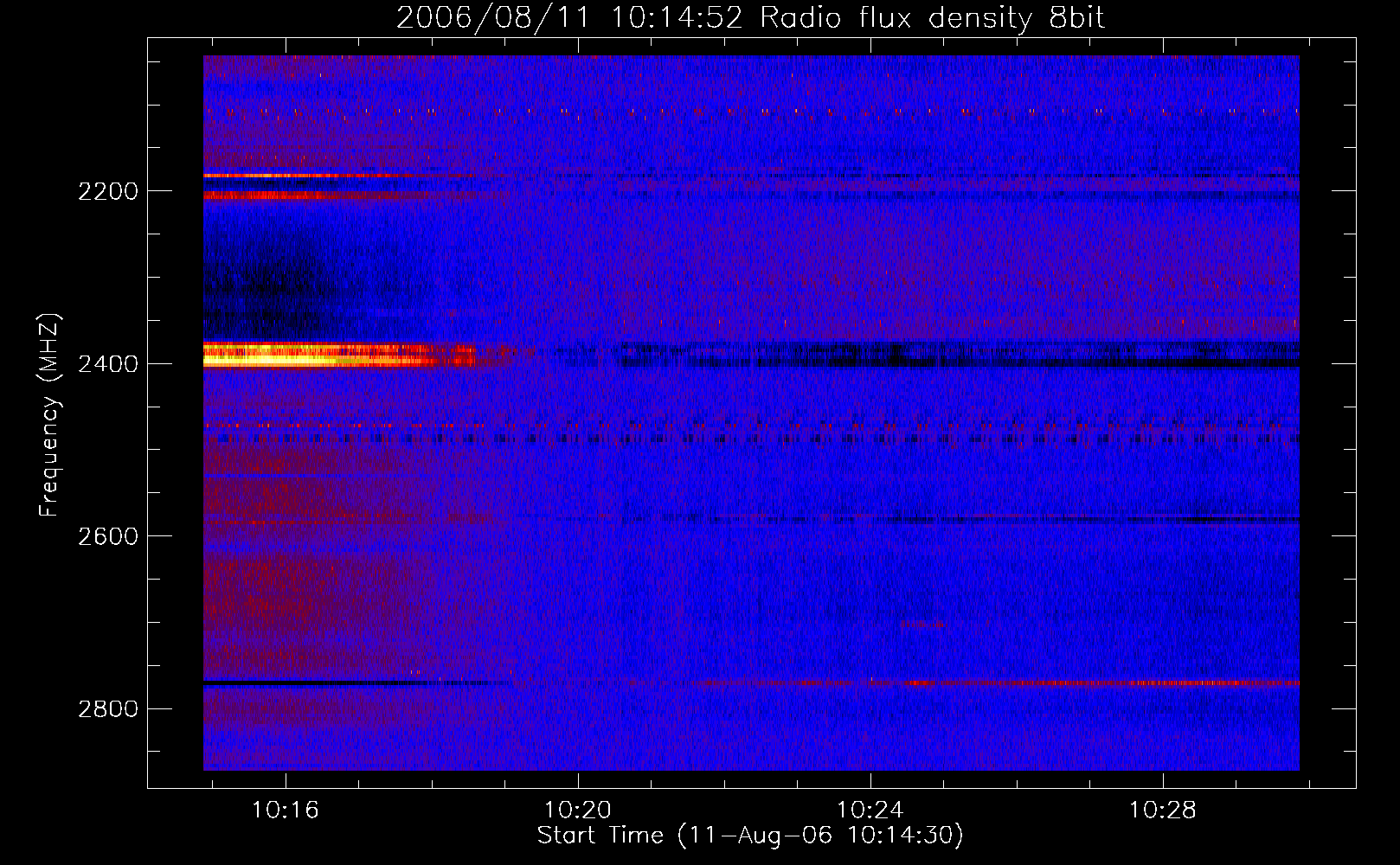Click the 10:24 time axis label
The height and width of the screenshot is (865, 1400).
[x=870, y=810]
